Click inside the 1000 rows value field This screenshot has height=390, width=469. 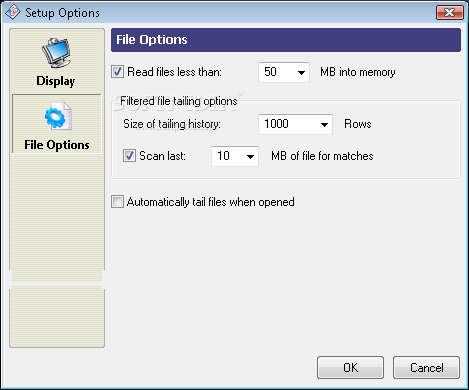(x=288, y=124)
